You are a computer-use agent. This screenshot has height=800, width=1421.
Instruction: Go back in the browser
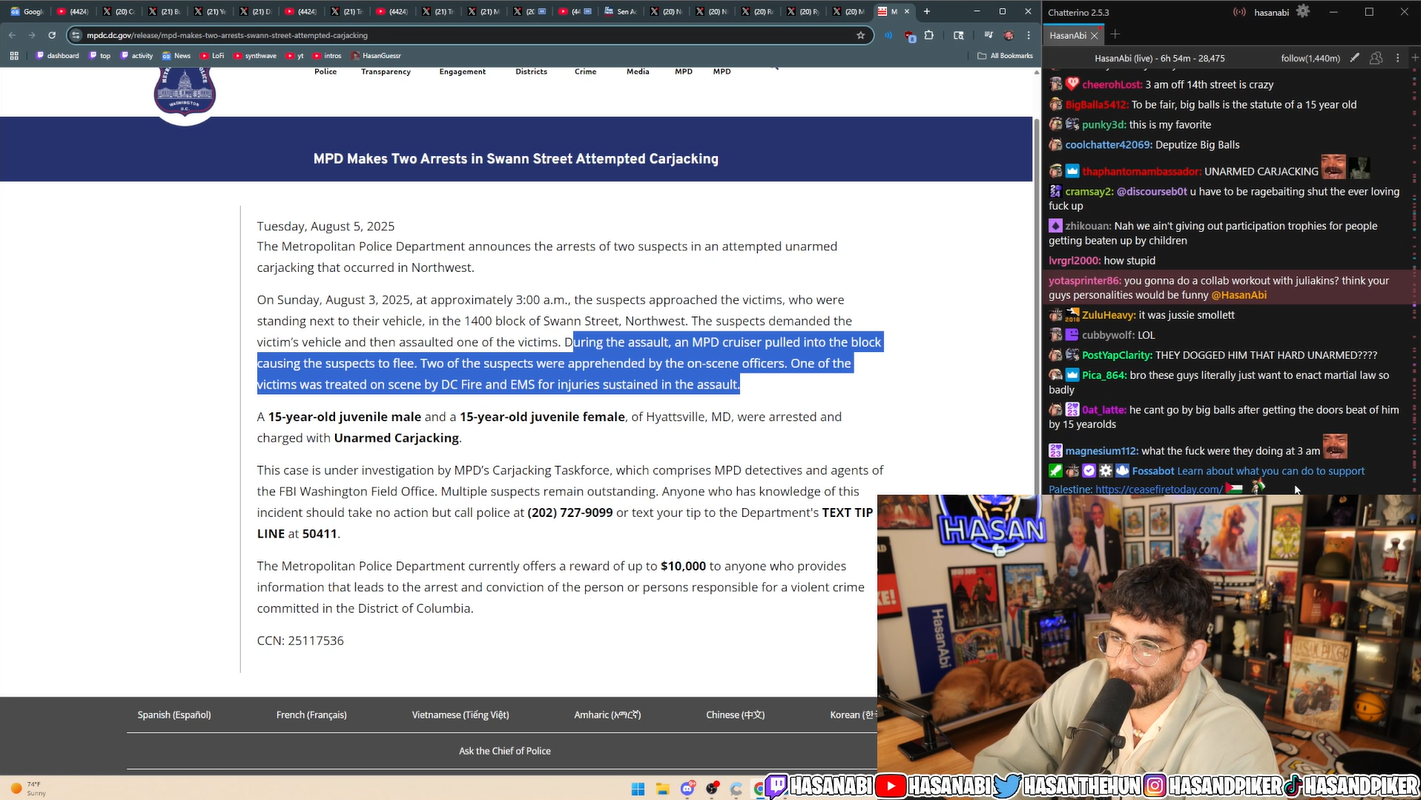click(x=12, y=35)
